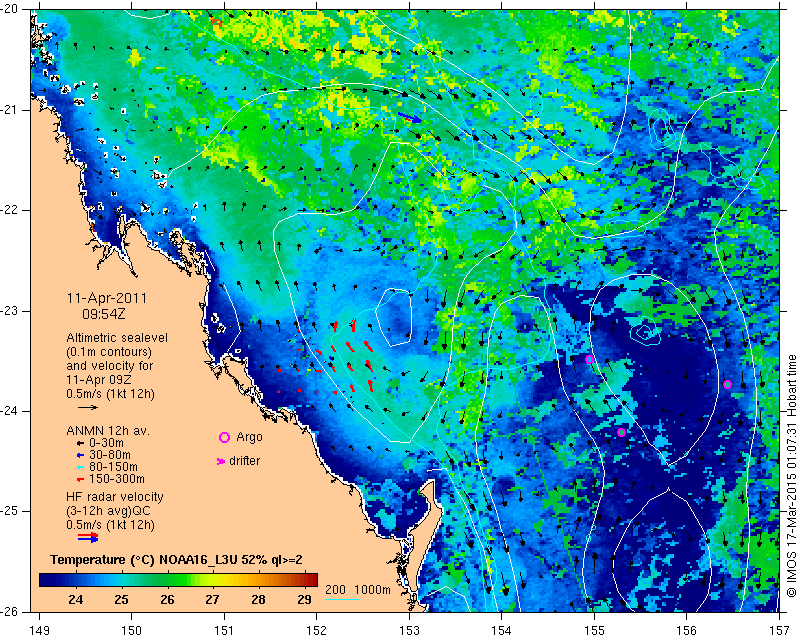This screenshot has width=800, height=640.
Task: Select the cyan 80-150m ANMN marker
Action: pyautogui.click(x=80, y=467)
